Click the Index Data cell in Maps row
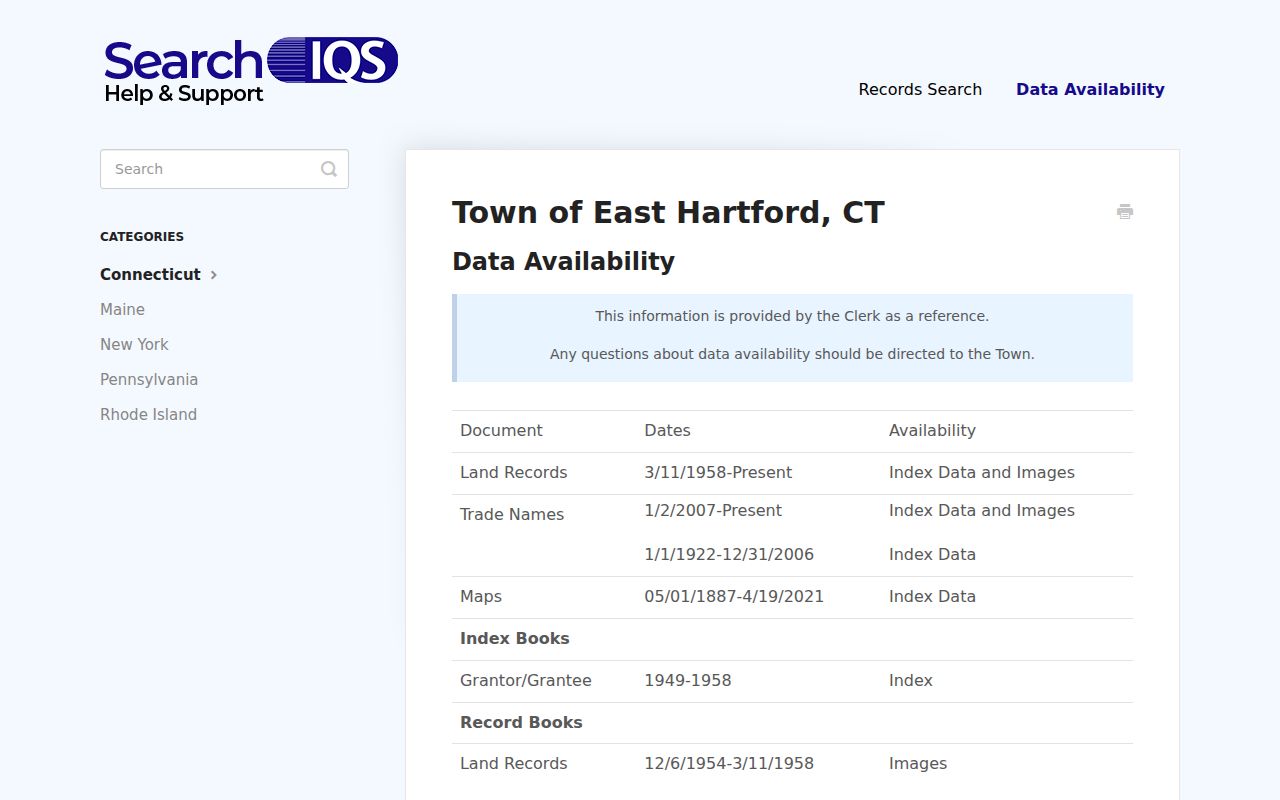1280x800 pixels. 932,597
